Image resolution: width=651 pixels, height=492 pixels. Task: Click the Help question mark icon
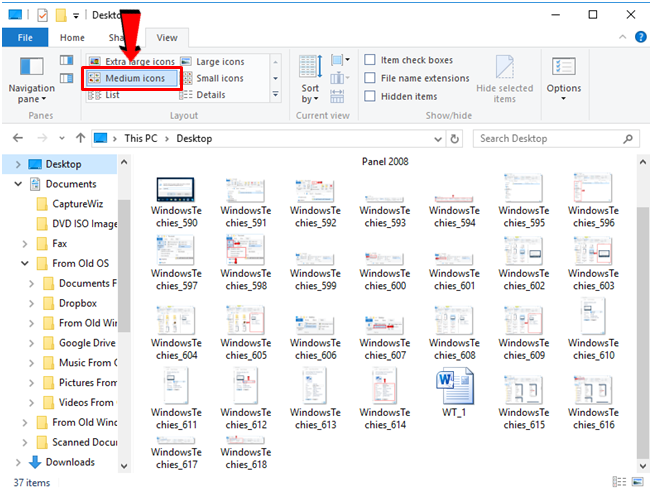point(641,37)
